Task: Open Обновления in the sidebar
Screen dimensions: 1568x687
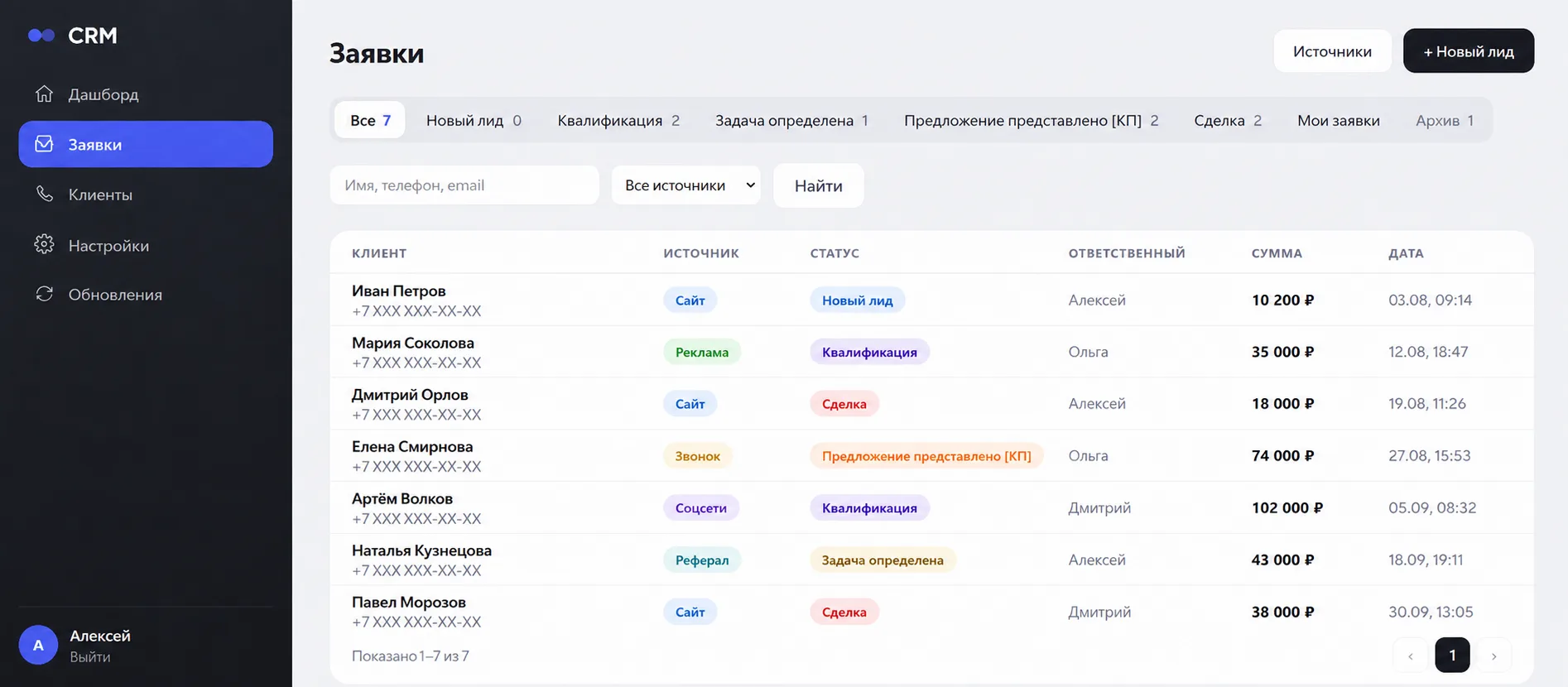Action: click(x=146, y=294)
